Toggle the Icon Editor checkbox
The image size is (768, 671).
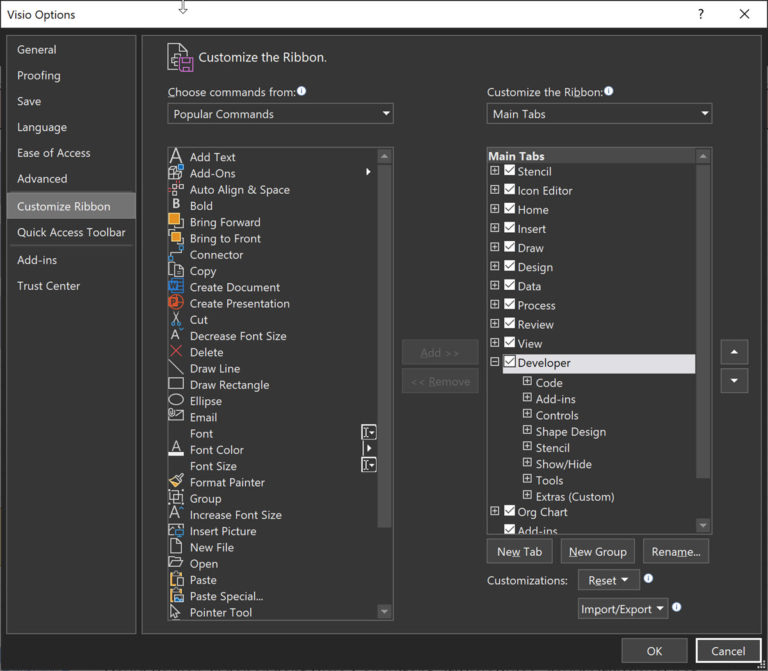(510, 190)
